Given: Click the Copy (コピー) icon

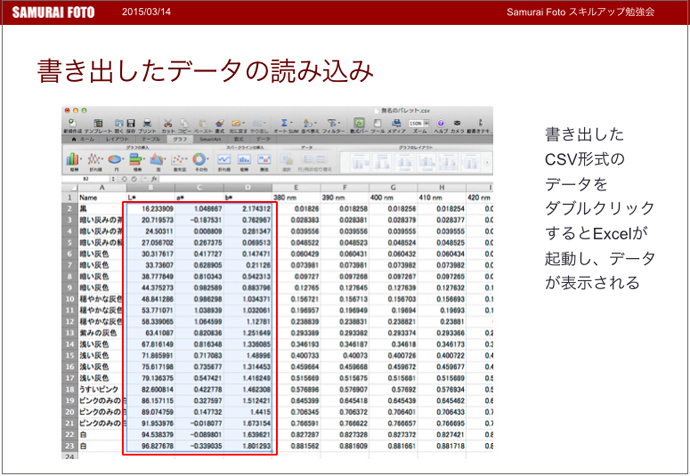Looking at the screenshot, I should [184, 123].
